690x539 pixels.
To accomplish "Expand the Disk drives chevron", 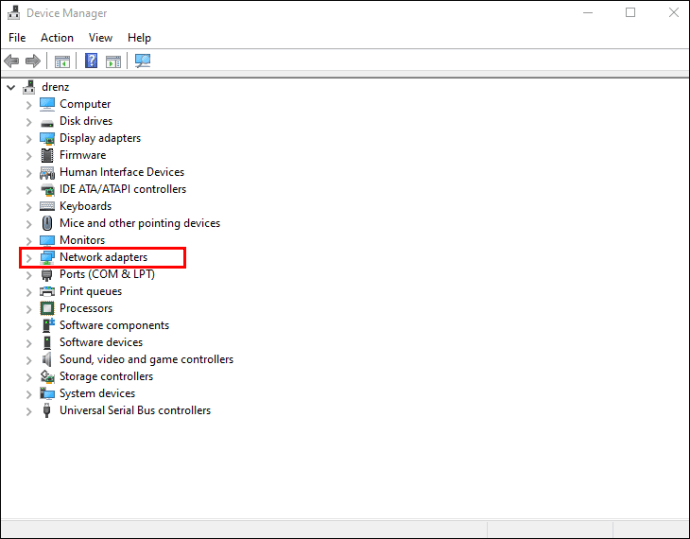I will coord(29,122).
